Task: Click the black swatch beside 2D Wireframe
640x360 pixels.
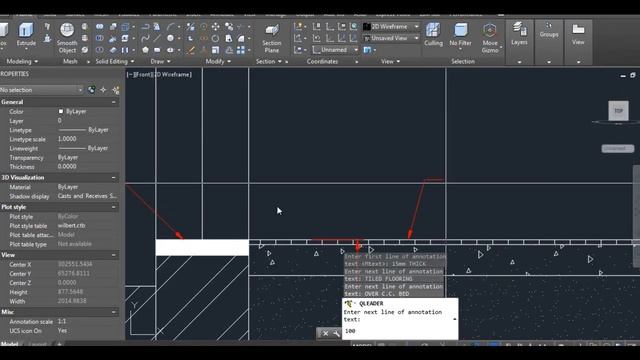Action: click(x=367, y=27)
